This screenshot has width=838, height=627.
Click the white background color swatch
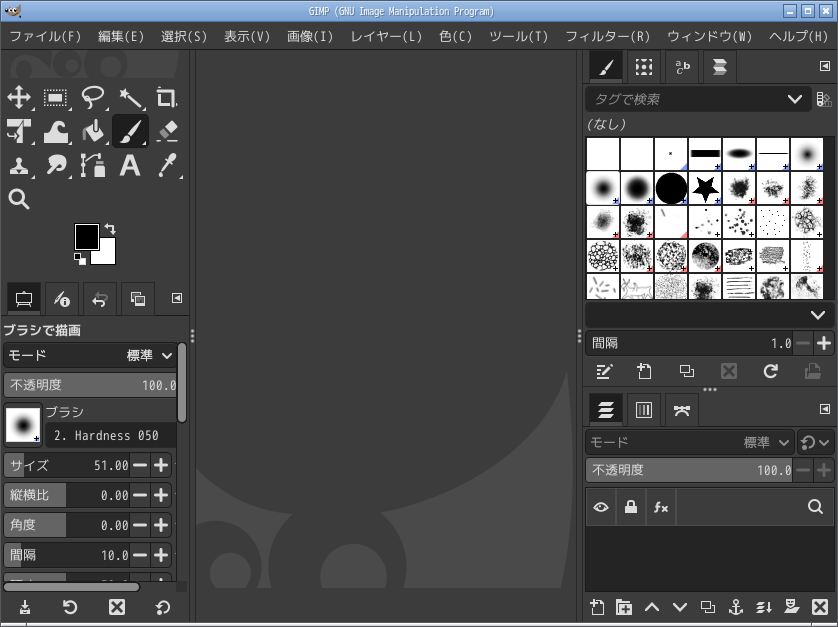tap(107, 257)
